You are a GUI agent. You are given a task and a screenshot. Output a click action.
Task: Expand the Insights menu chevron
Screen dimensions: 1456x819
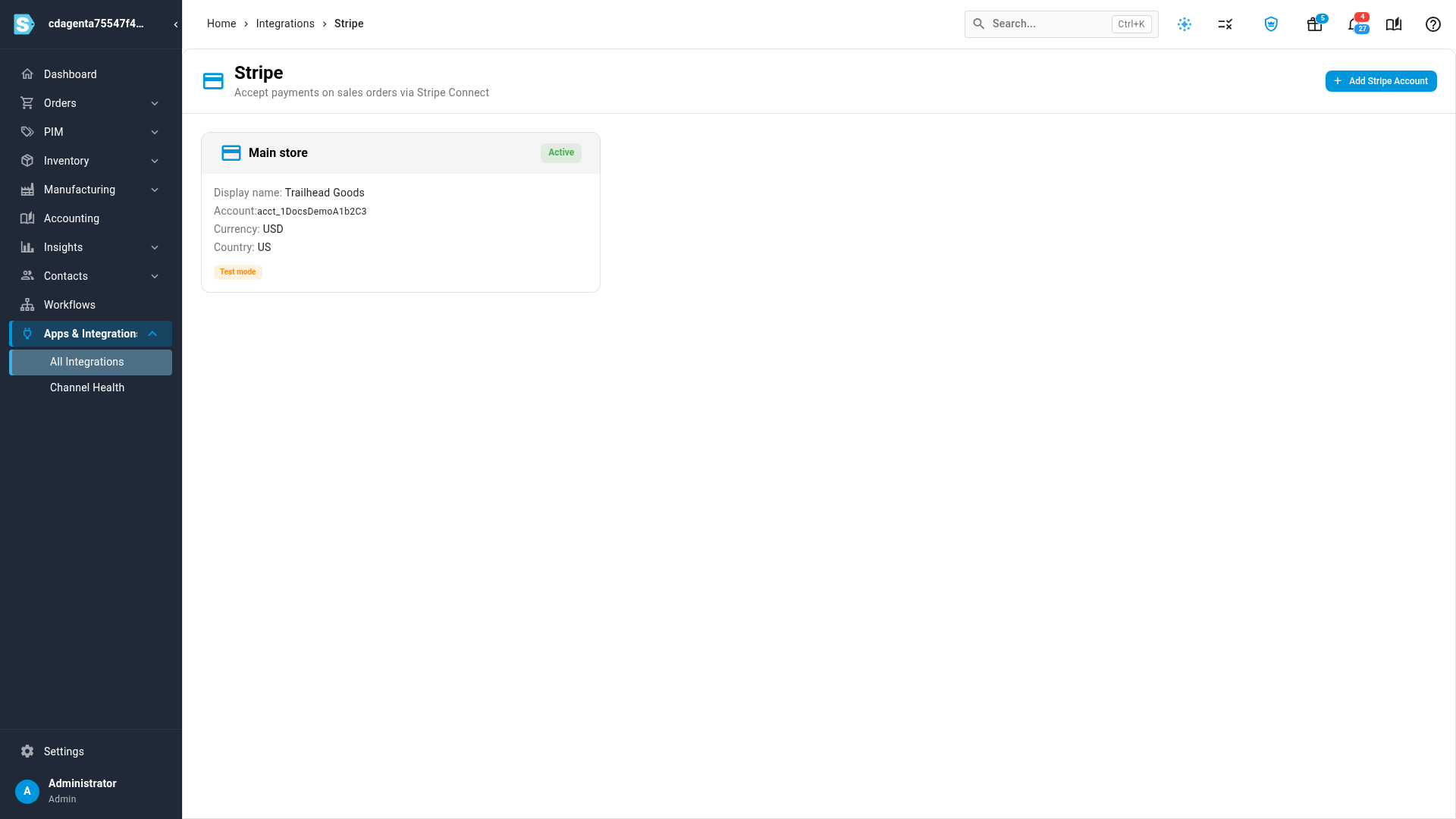point(155,247)
